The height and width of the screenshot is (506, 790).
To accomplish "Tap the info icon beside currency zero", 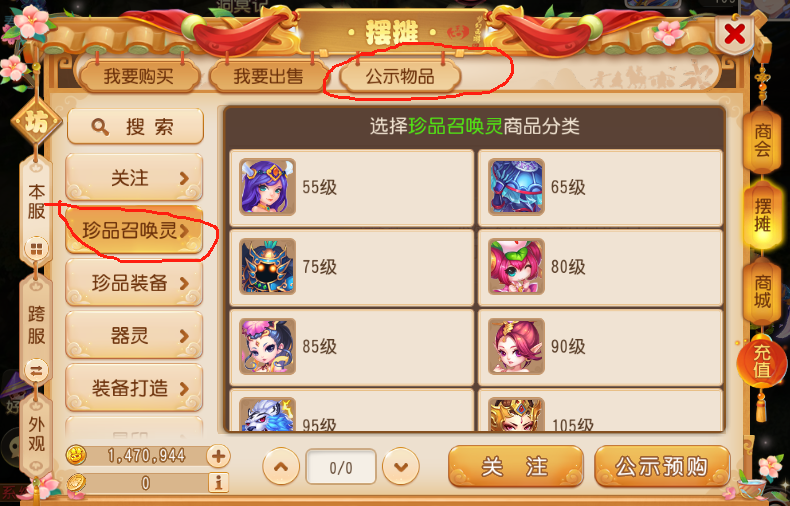I will (219, 483).
